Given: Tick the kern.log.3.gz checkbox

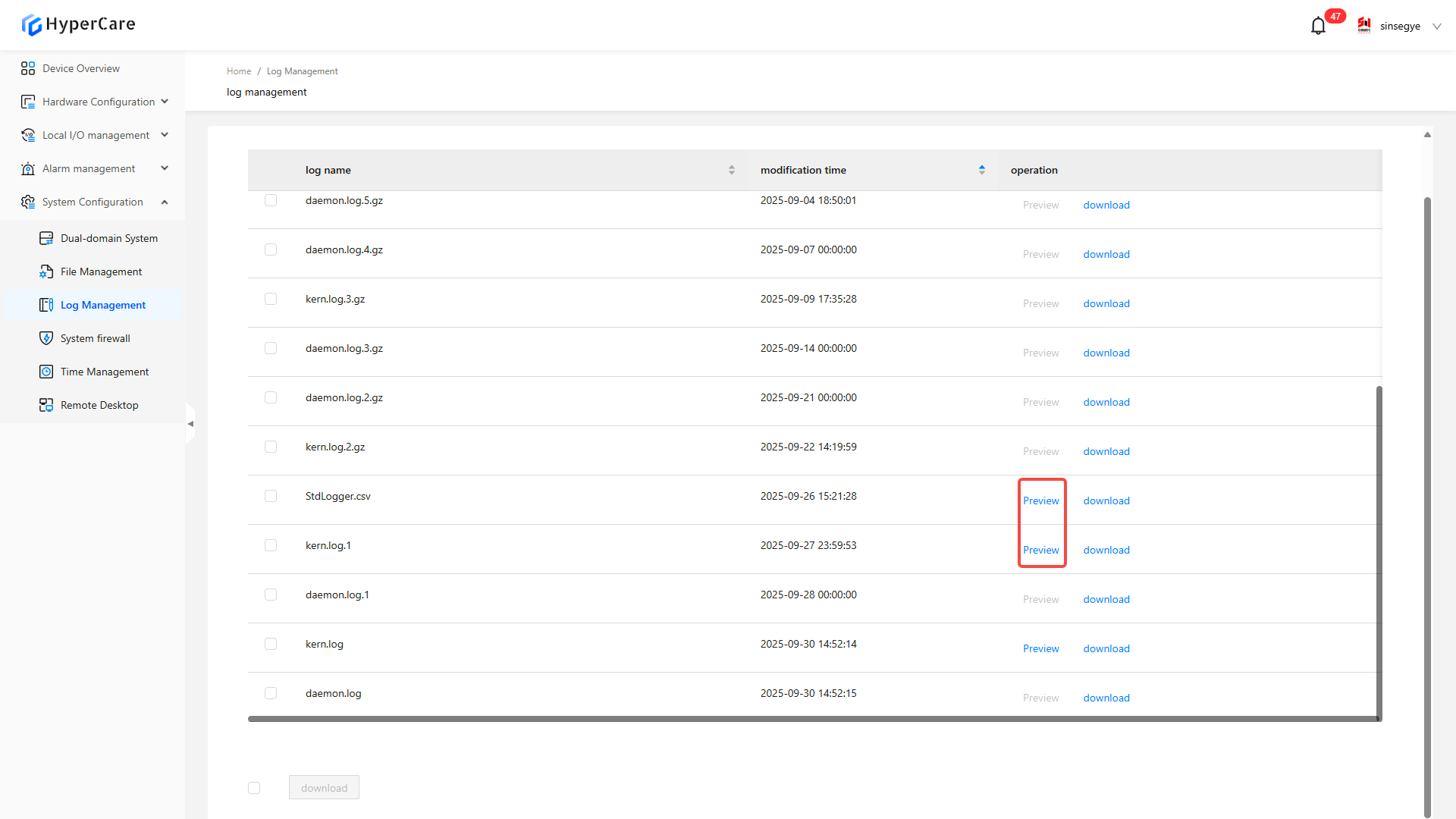Looking at the screenshot, I should [271, 299].
